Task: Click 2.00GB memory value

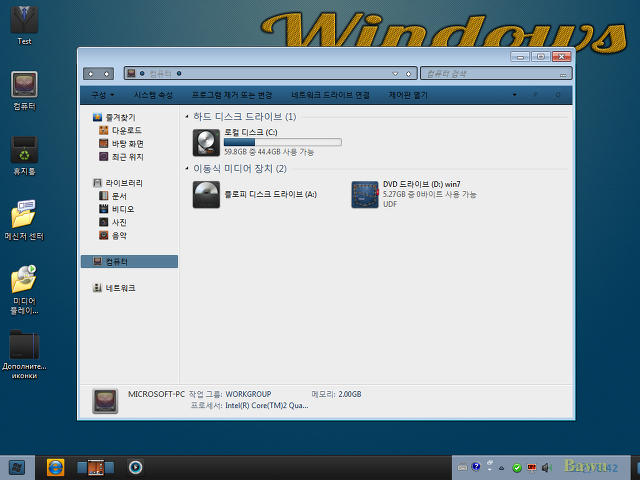Action: click(x=350, y=394)
